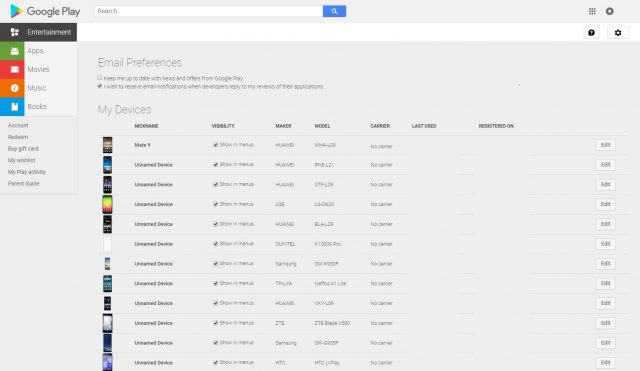Click Edit for the HTC U Play device

(605, 362)
